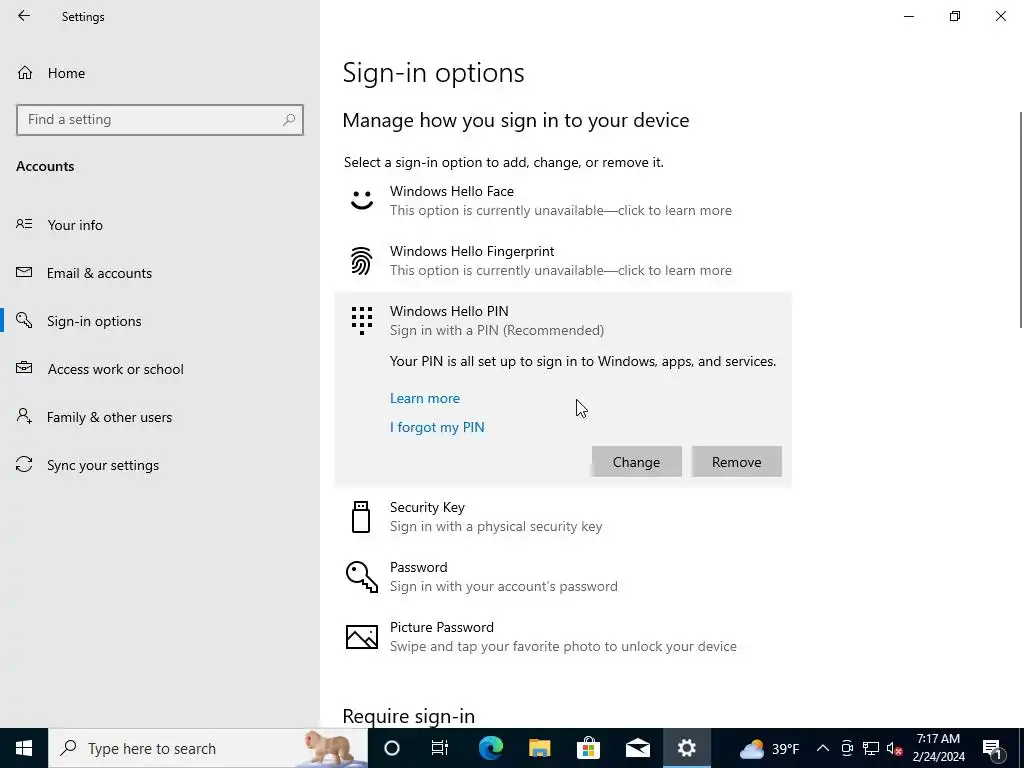Click the Settings gear in taskbar
Screen dimensions: 1024x768
pos(687,748)
